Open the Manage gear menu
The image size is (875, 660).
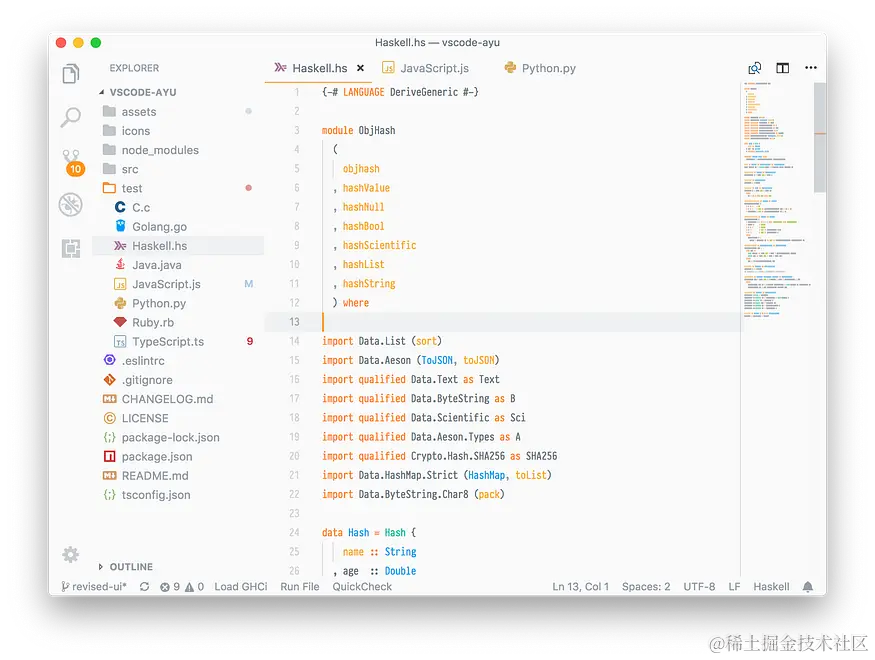[x=71, y=555]
